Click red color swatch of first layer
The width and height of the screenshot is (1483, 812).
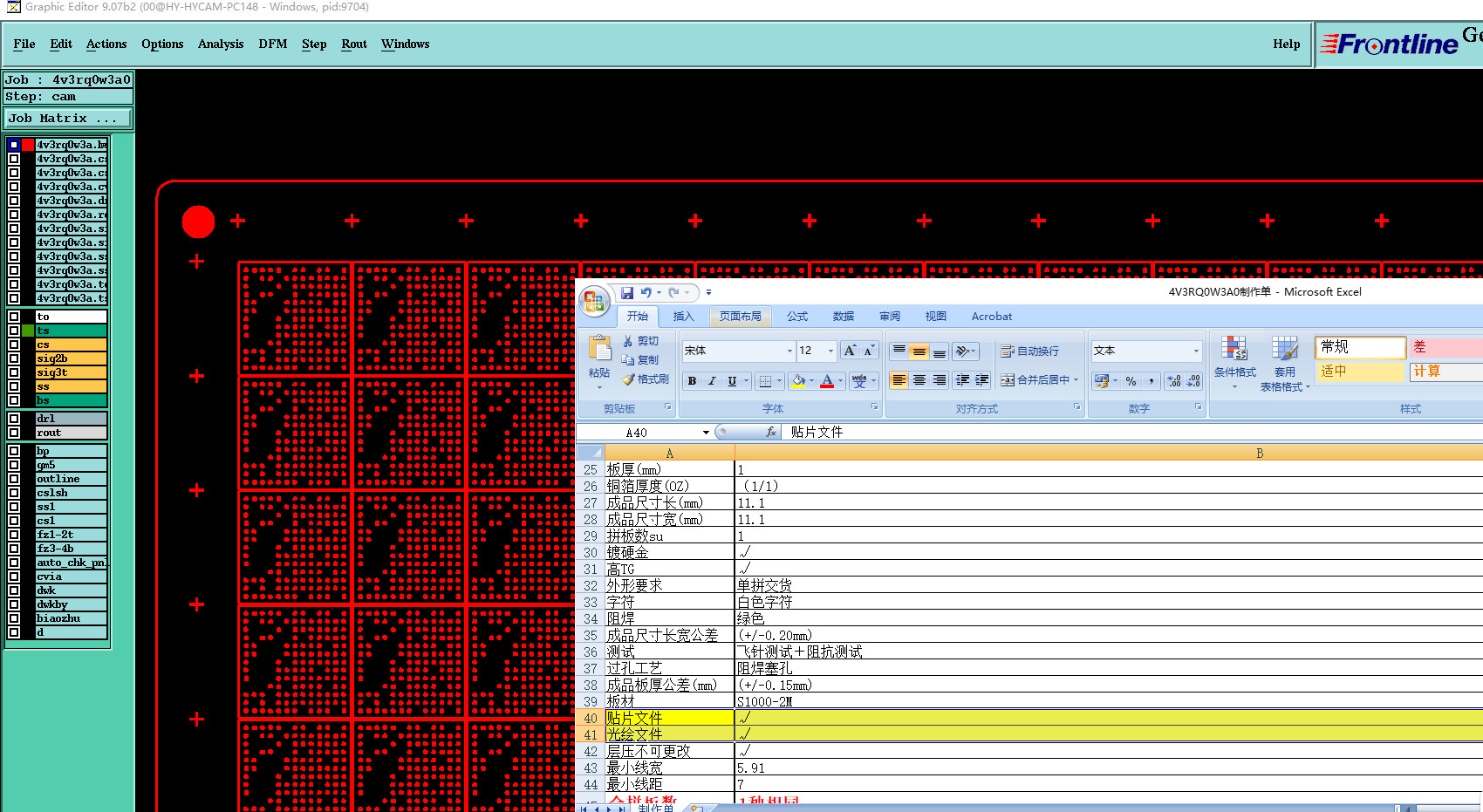pos(29,145)
